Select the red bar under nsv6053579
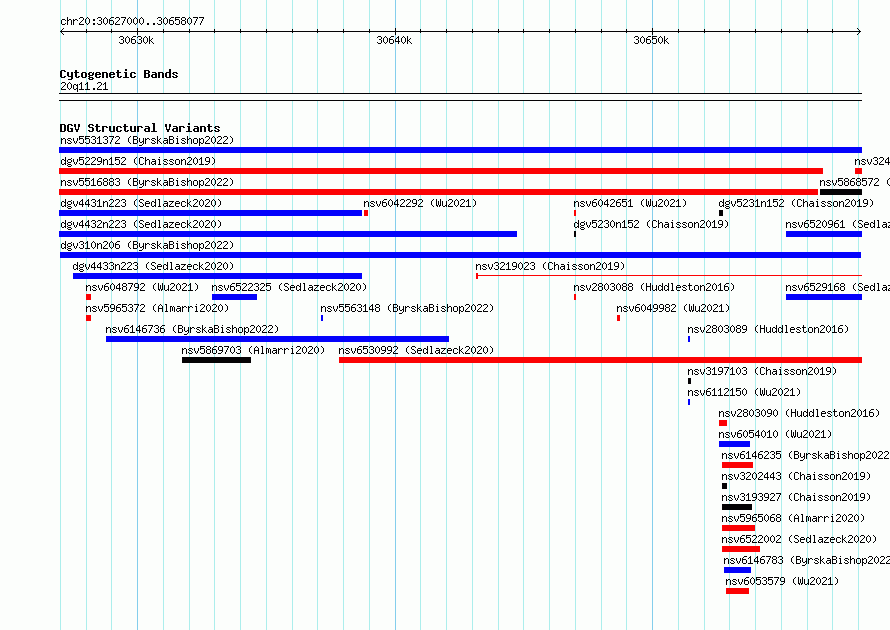This screenshot has width=890, height=630. (x=737, y=591)
